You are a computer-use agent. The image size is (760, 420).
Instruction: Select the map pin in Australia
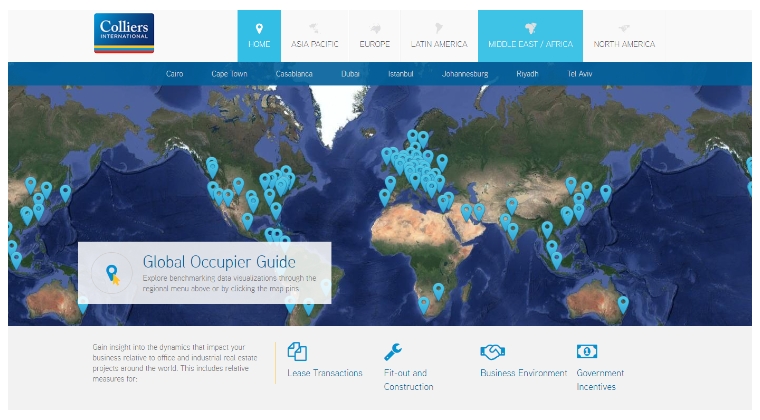point(623,303)
